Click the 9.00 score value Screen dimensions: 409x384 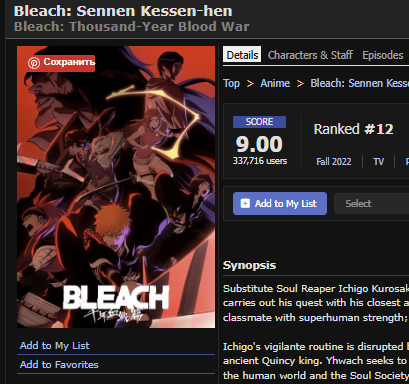[259, 144]
